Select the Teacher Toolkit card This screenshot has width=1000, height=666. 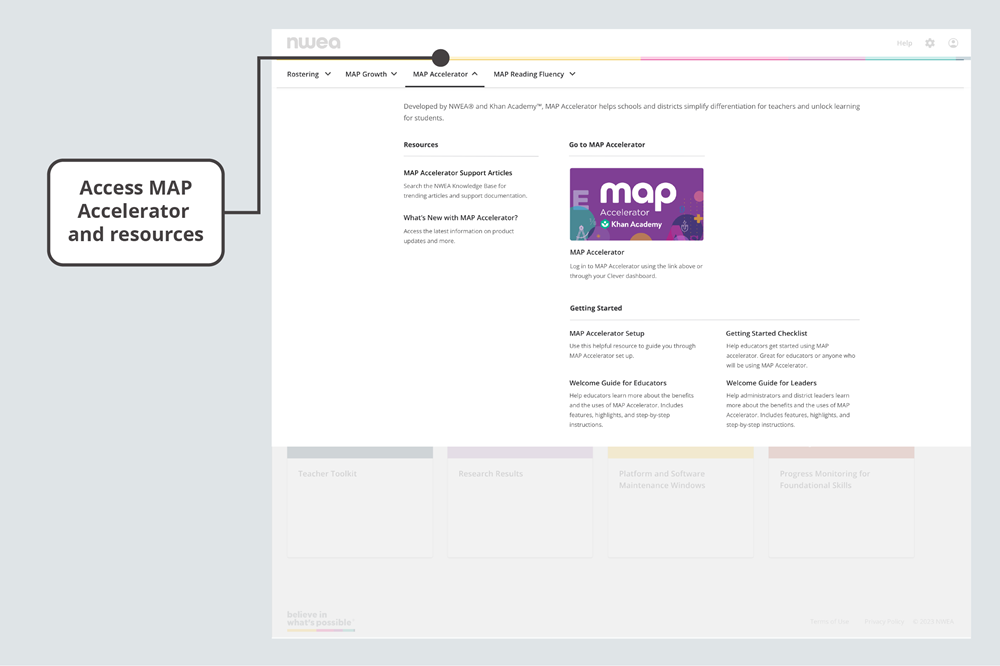tap(359, 500)
